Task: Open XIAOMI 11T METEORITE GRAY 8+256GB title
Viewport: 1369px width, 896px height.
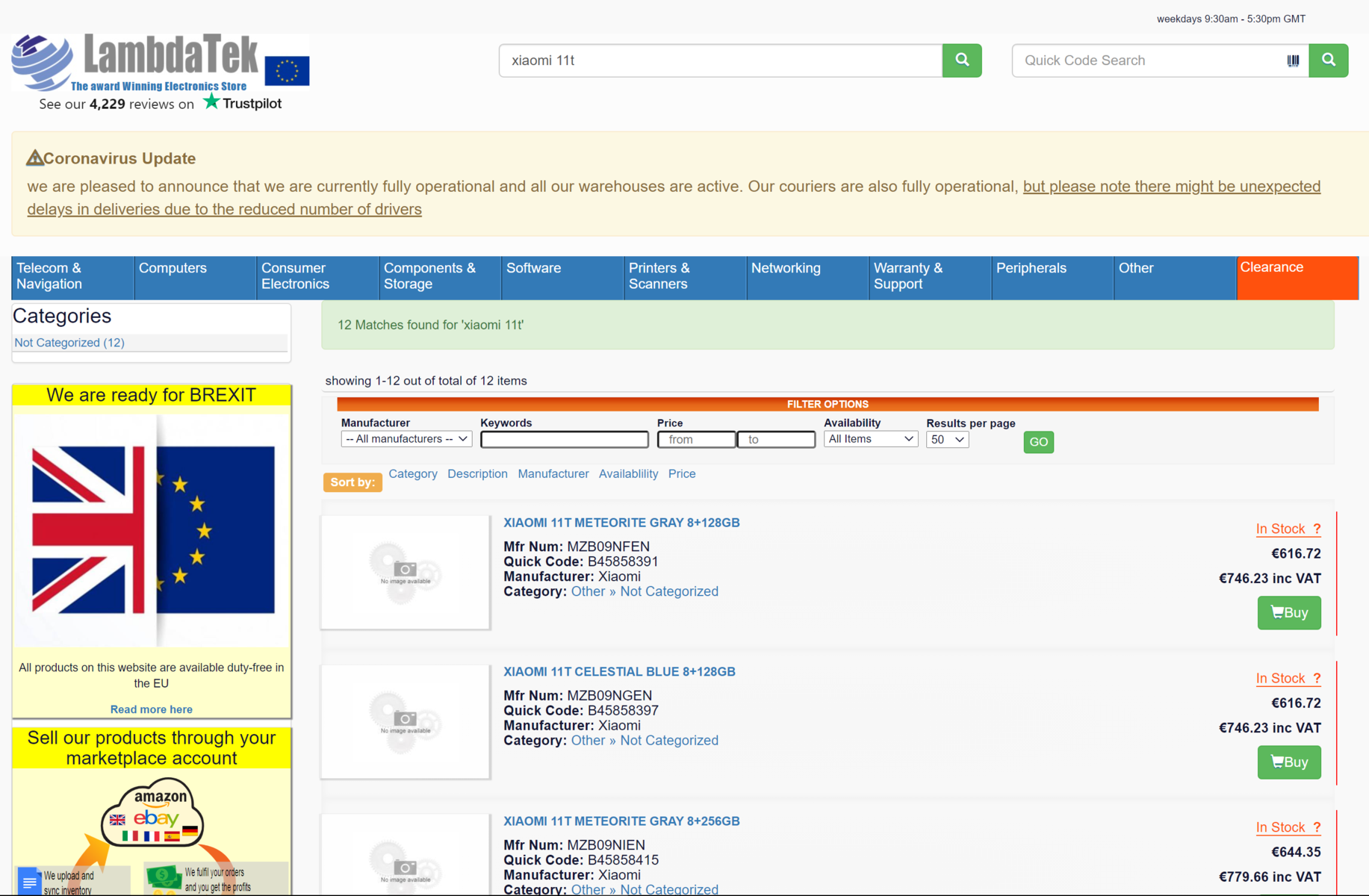Action: point(621,821)
